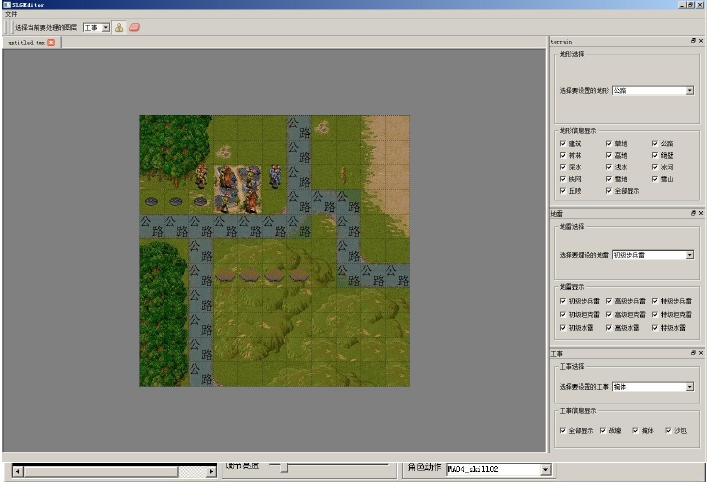Toggle the 特级步兵雷 display checkbox
This screenshot has height=483, width=709.
[x=655, y=301]
